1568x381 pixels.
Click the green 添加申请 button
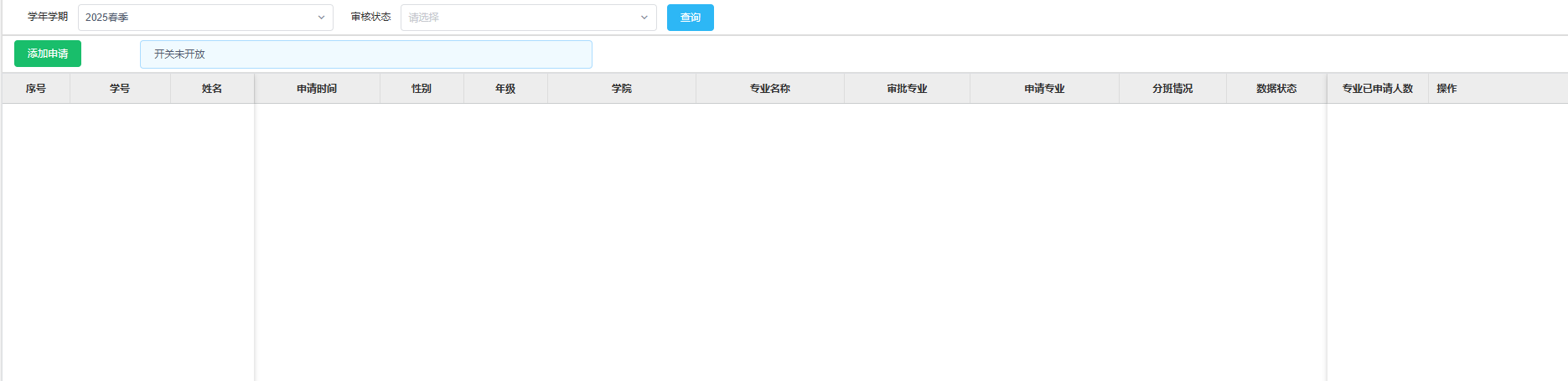pyautogui.click(x=48, y=54)
